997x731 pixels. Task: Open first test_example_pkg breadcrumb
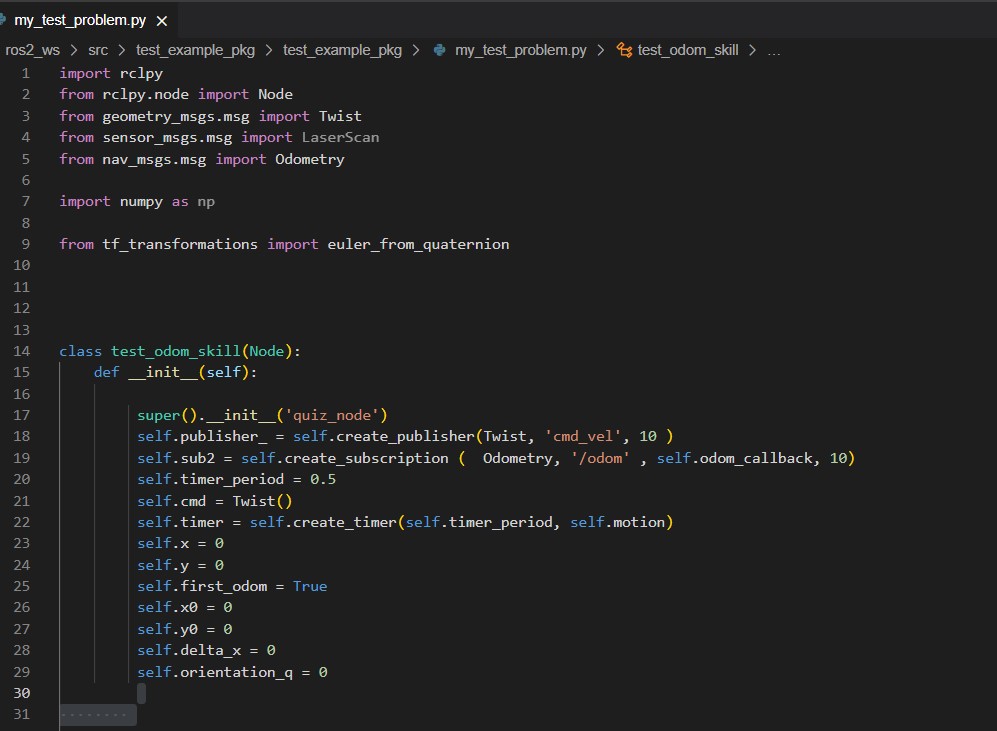coord(195,50)
